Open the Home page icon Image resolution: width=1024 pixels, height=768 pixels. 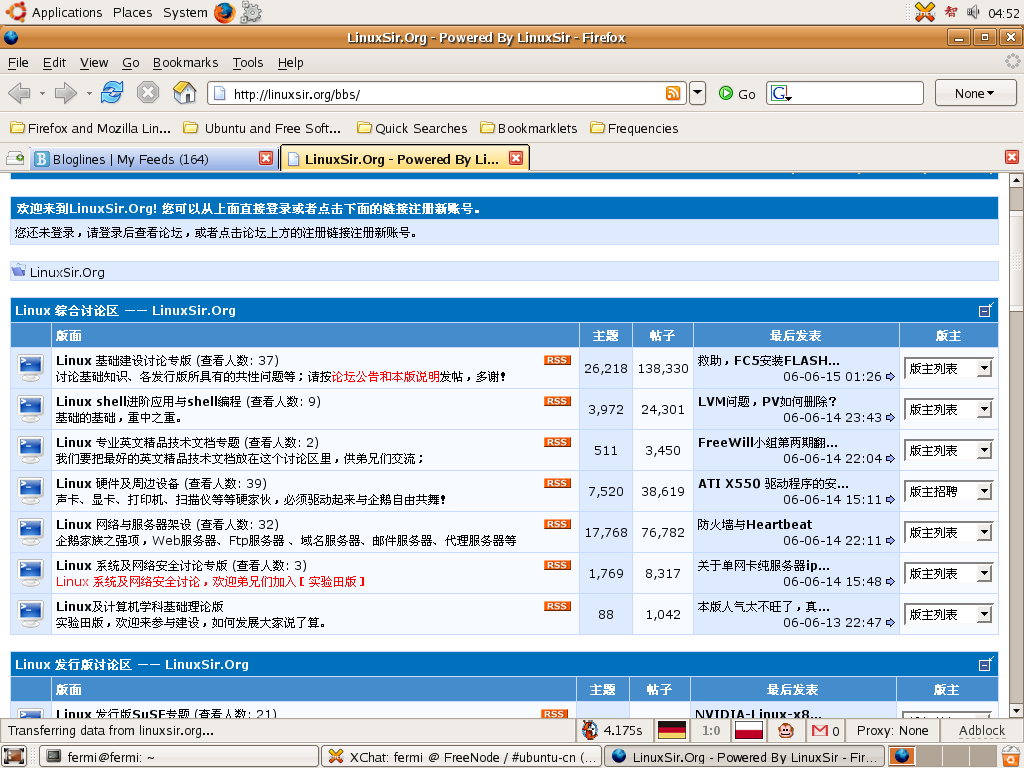pos(184,93)
